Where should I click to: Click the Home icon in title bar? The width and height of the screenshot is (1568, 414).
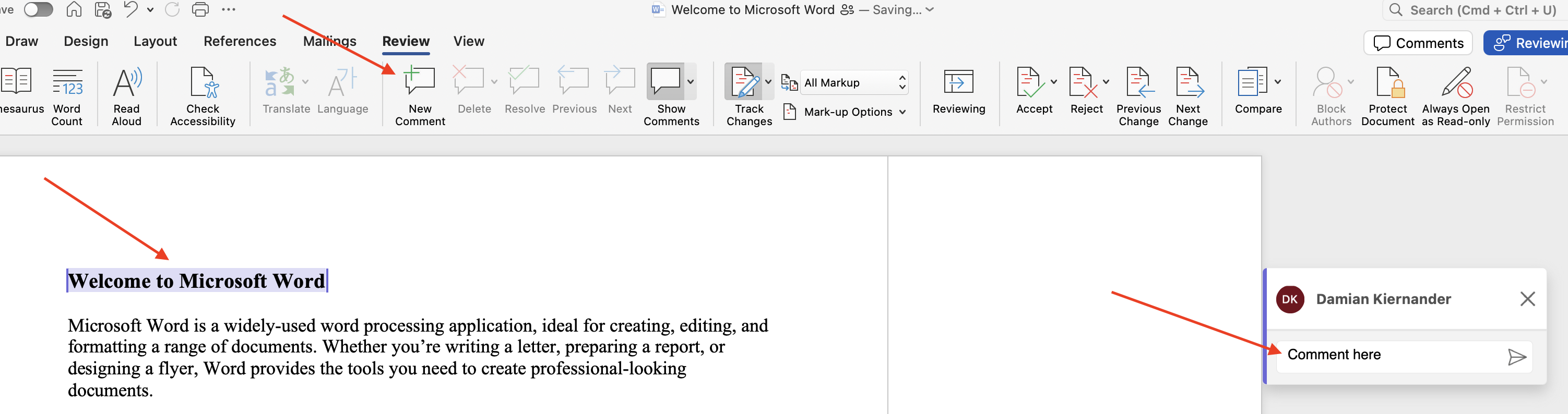tap(74, 10)
